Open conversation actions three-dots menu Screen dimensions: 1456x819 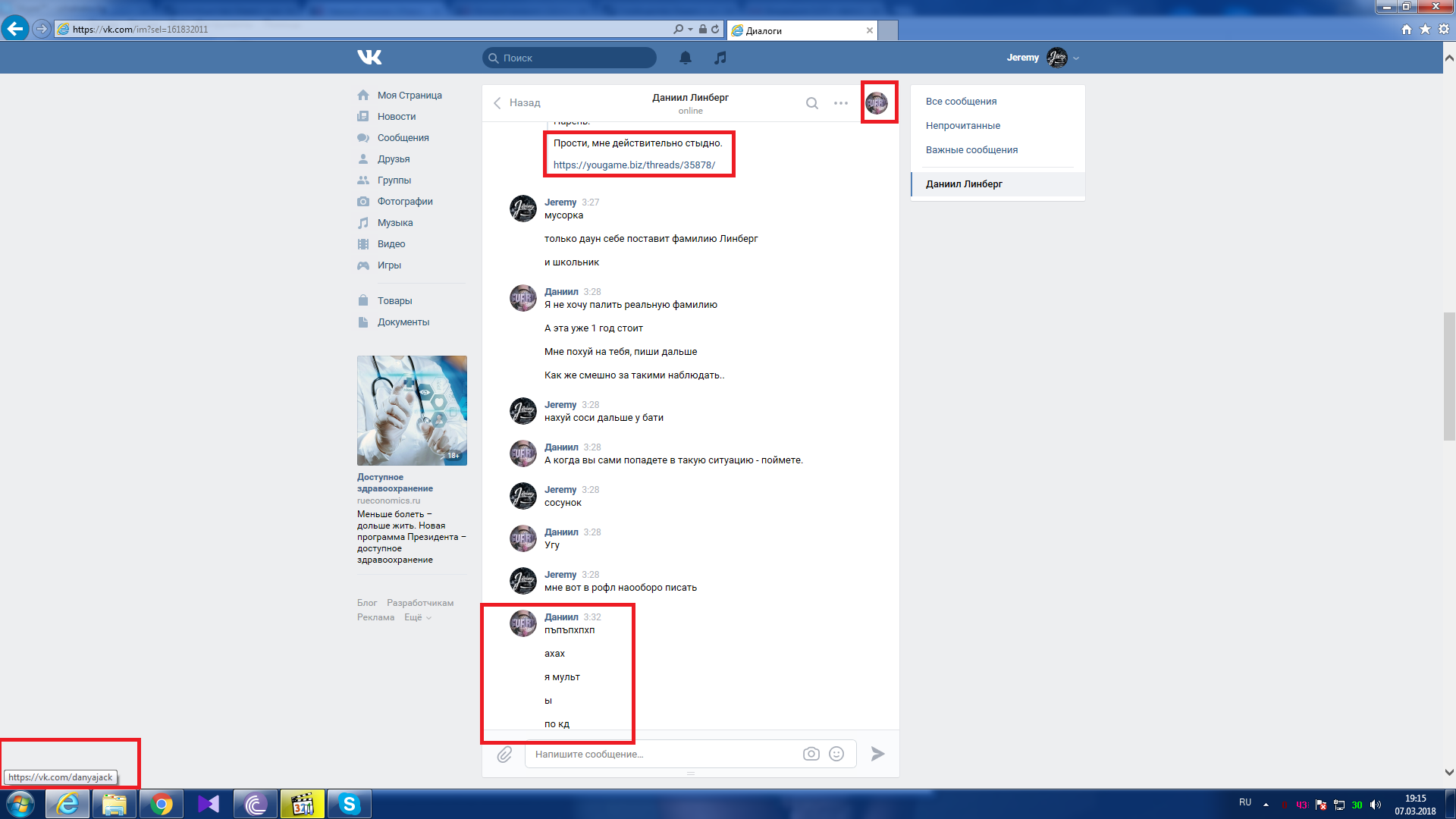click(x=840, y=103)
